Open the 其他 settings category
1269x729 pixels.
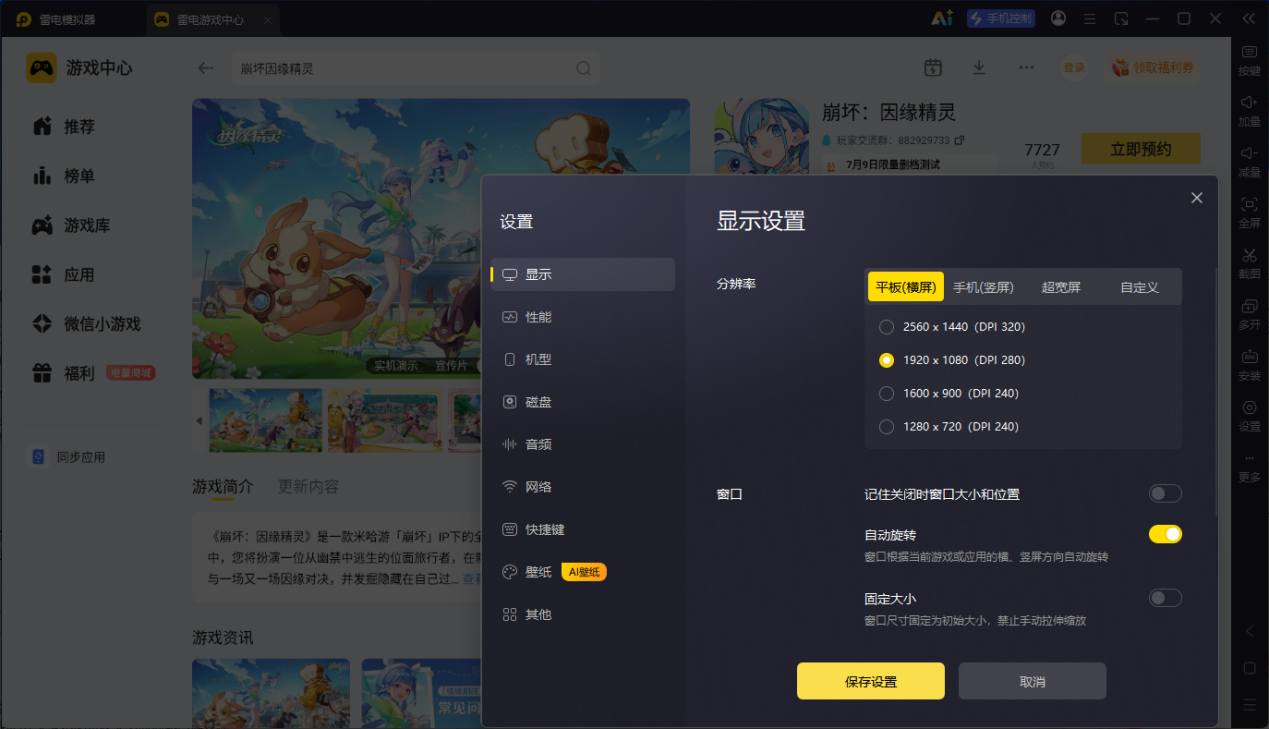click(583, 614)
